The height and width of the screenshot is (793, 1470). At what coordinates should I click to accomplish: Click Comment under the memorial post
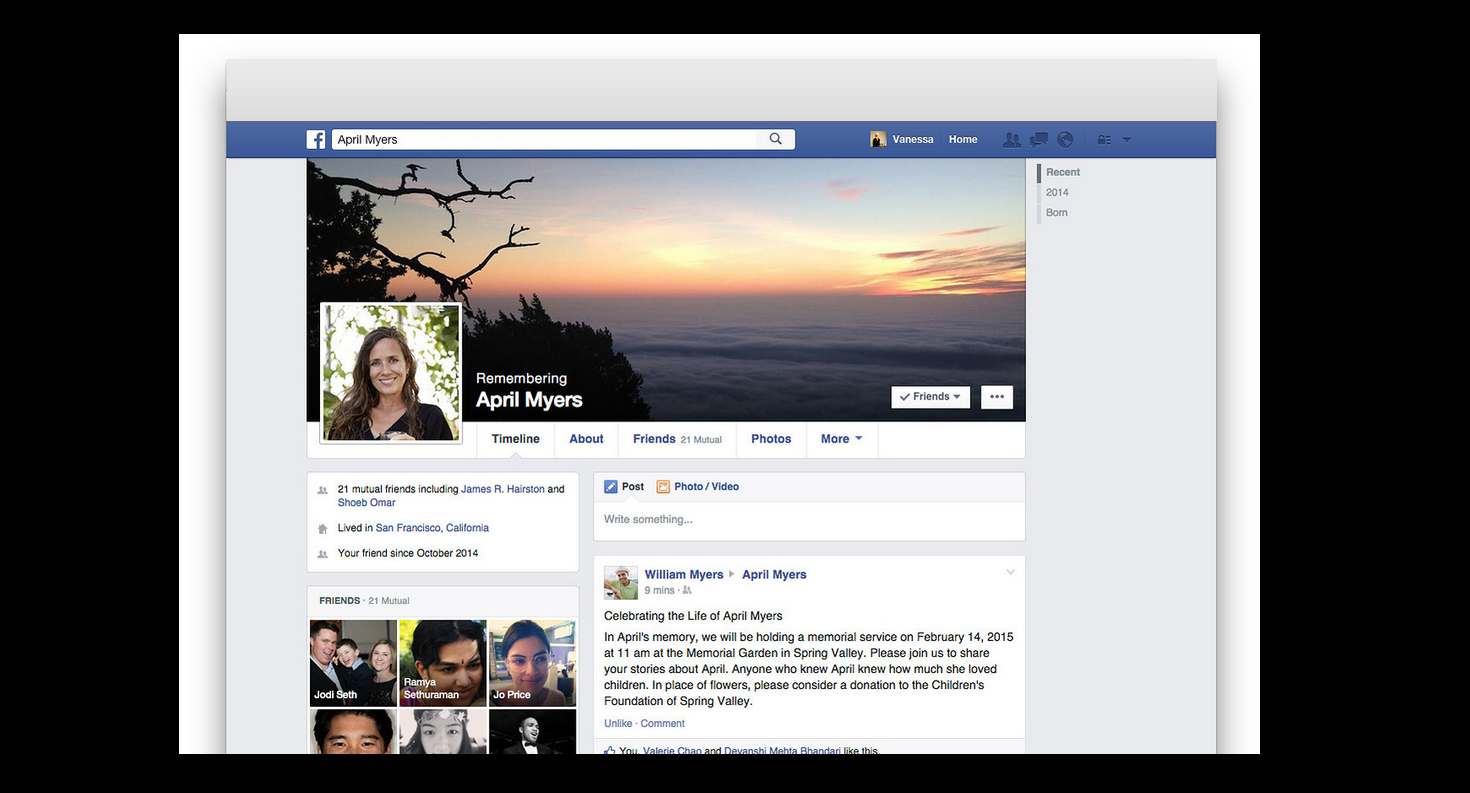[x=663, y=723]
